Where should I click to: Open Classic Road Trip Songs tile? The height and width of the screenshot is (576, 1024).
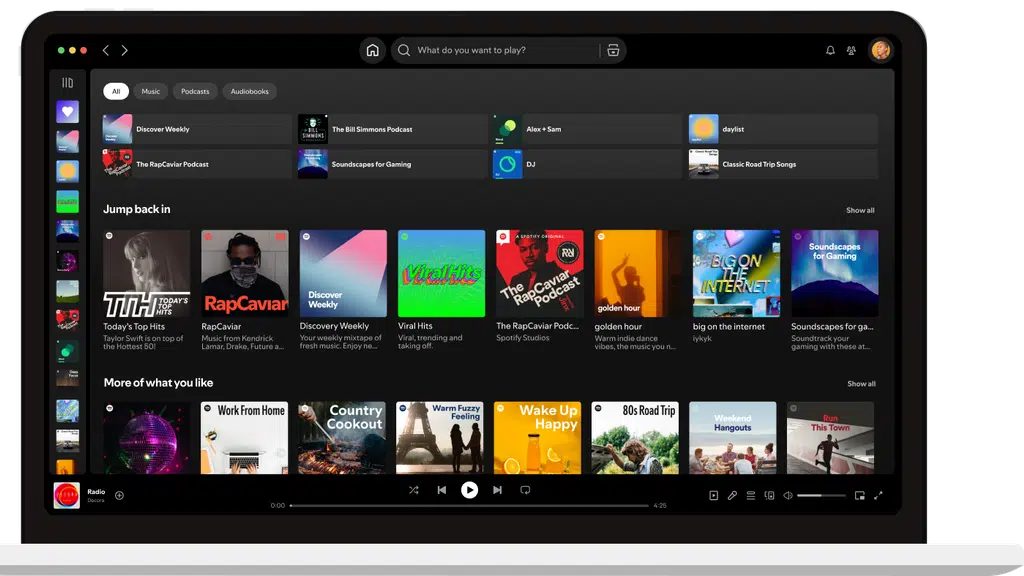[x=783, y=164]
